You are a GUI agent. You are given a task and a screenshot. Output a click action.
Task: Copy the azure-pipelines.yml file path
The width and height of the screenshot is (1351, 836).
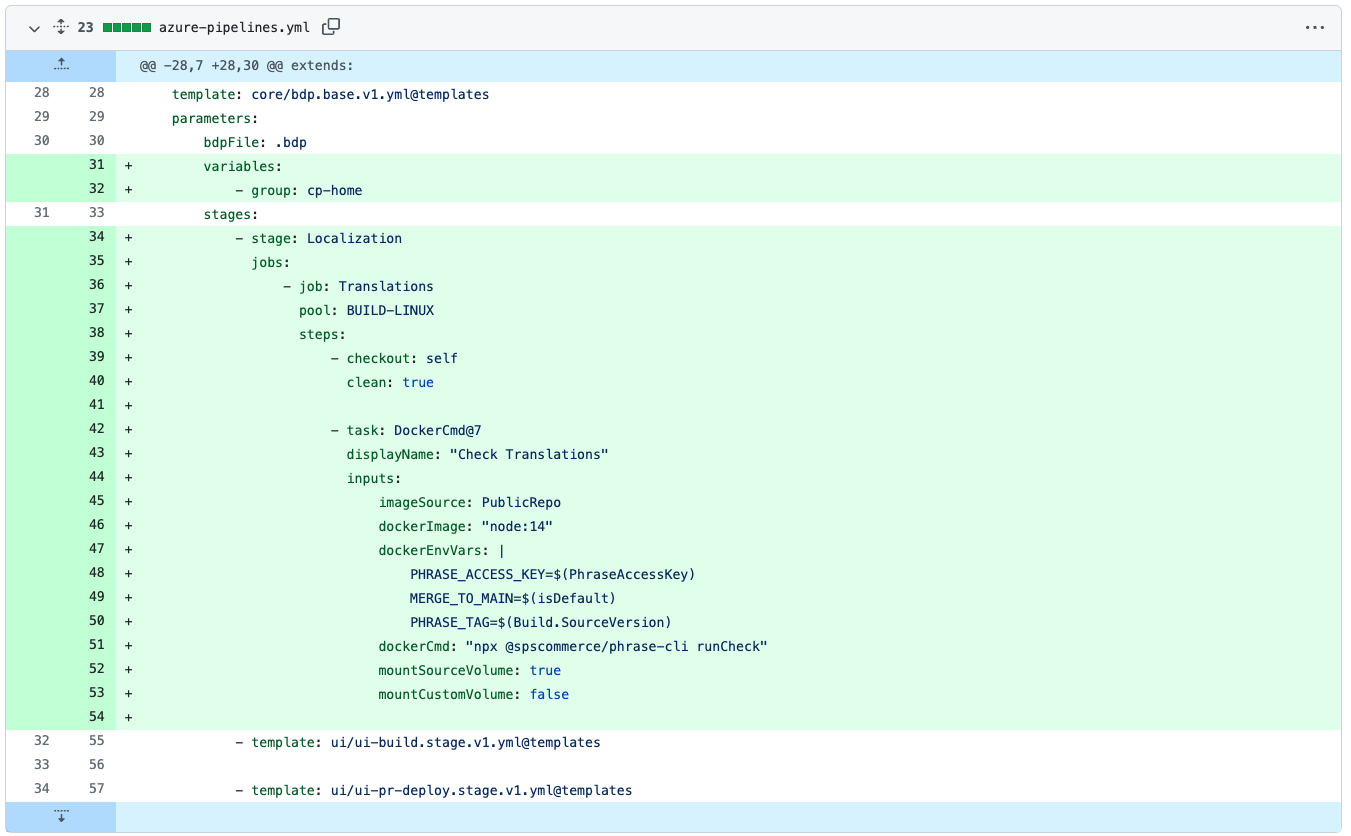tap(332, 27)
